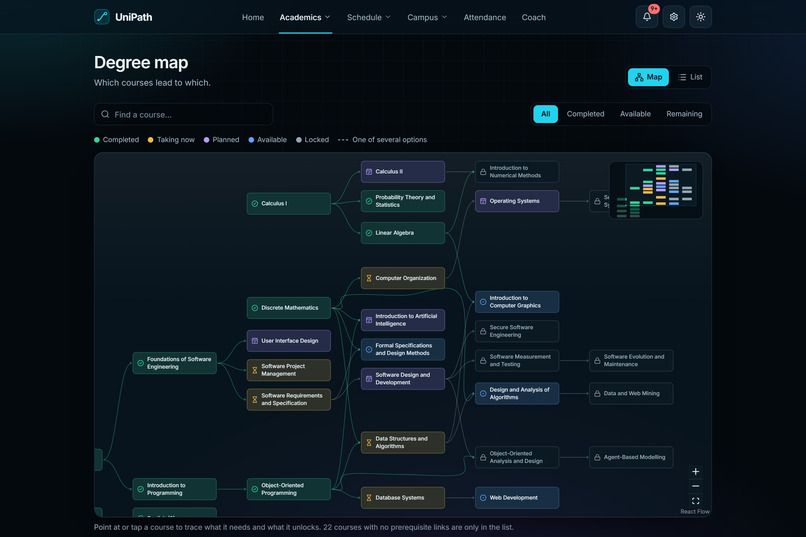The image size is (806, 537).
Task: Zoom in on the degree map
Action: (695, 472)
